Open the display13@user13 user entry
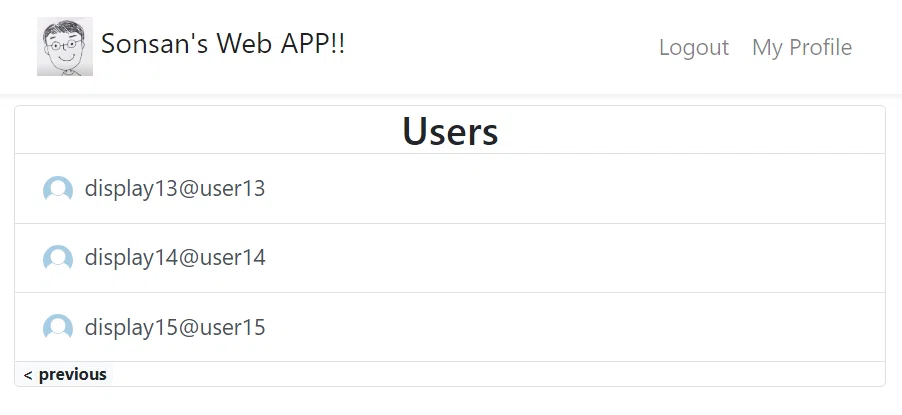The height and width of the screenshot is (415, 902). [175, 189]
